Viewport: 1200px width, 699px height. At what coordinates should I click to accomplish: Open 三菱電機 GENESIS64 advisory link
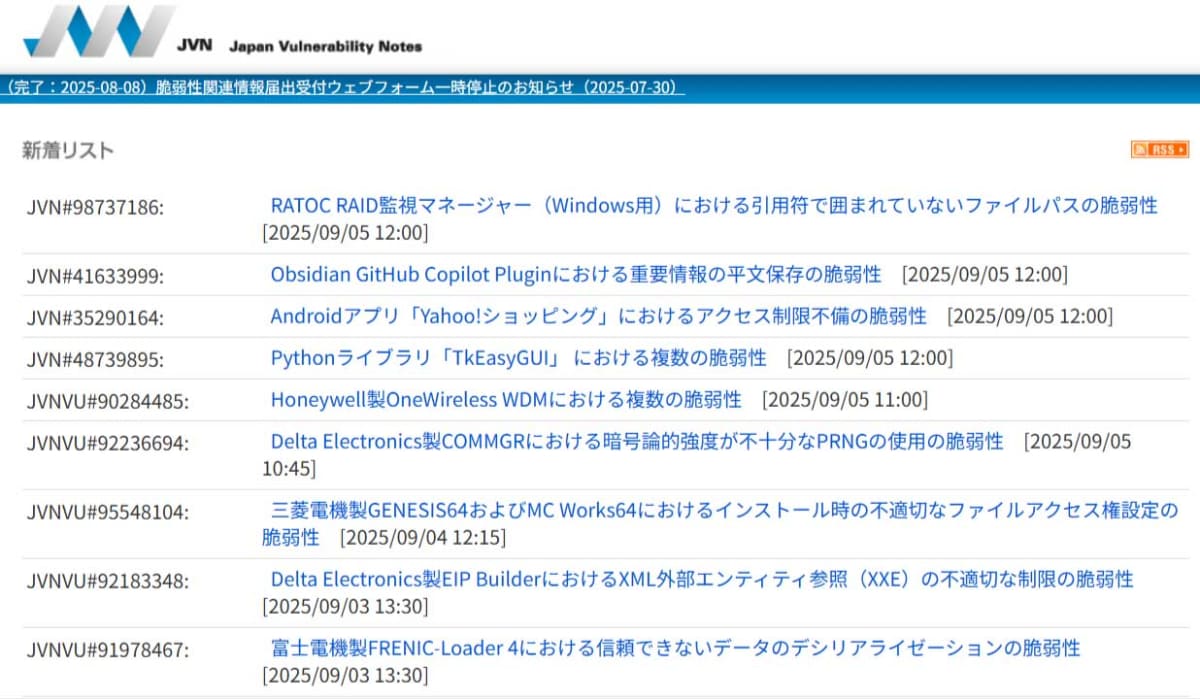click(720, 524)
